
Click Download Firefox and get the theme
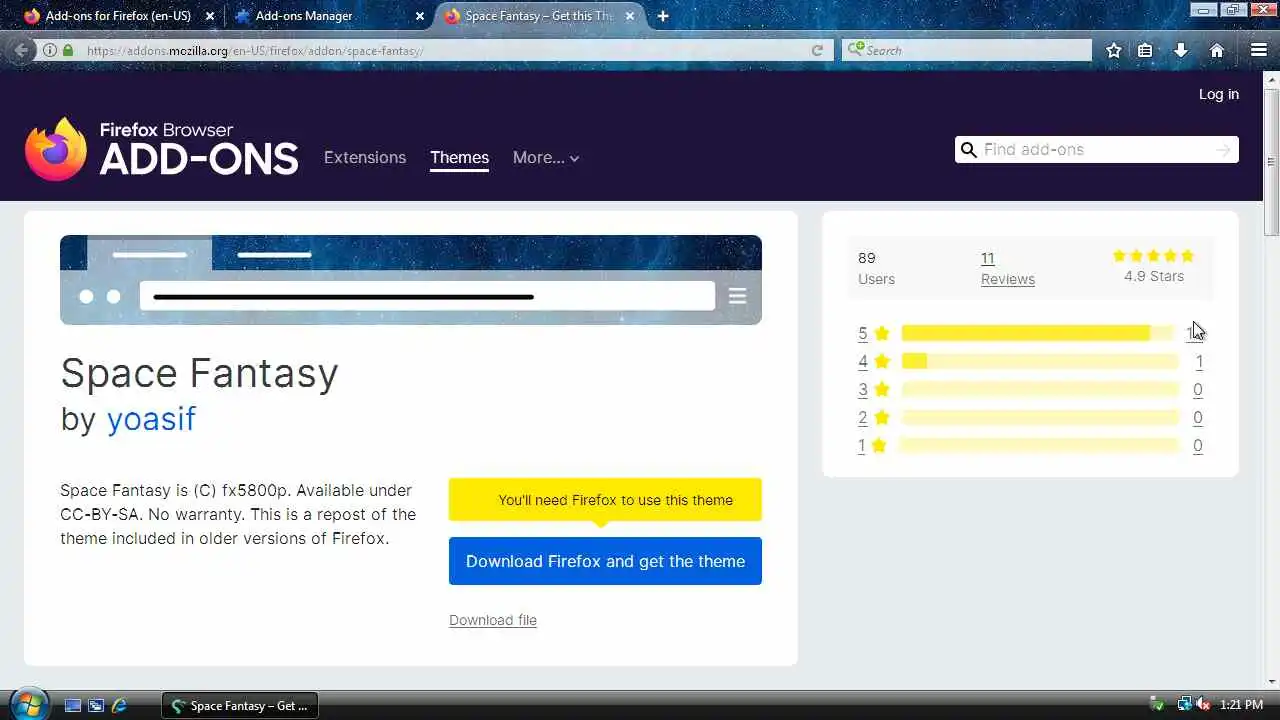point(605,561)
